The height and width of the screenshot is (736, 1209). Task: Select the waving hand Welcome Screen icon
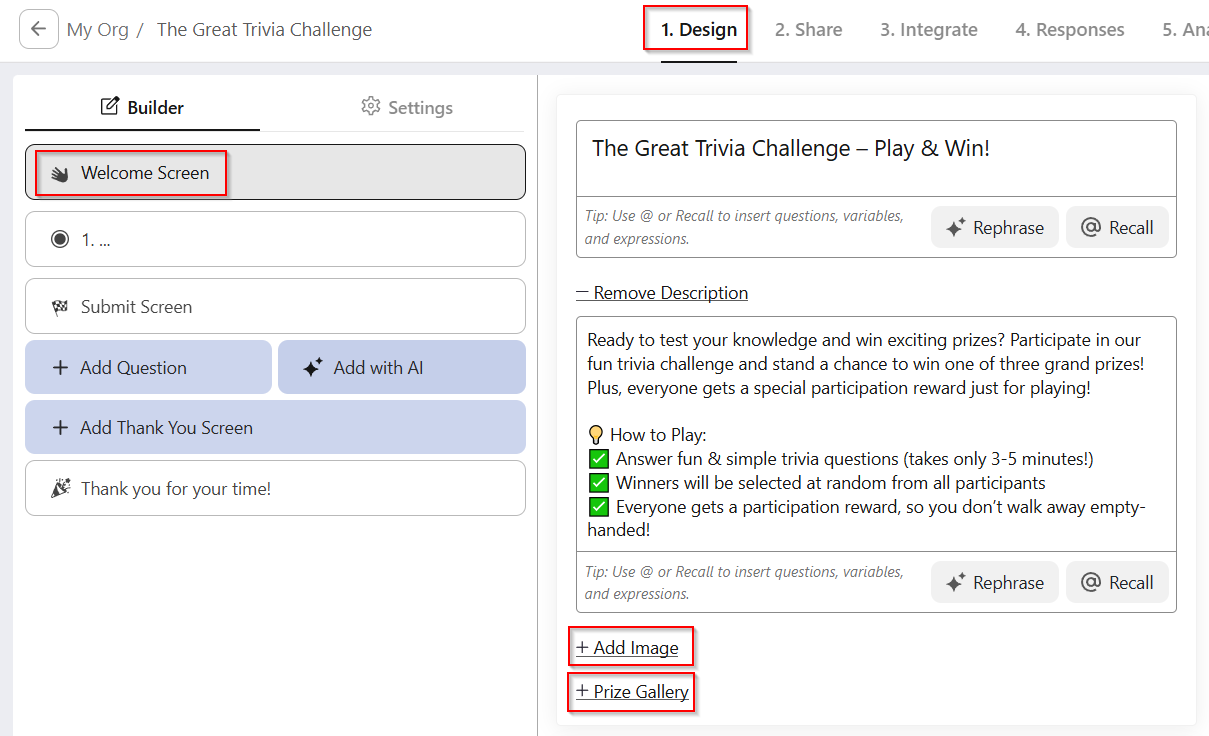pos(60,173)
